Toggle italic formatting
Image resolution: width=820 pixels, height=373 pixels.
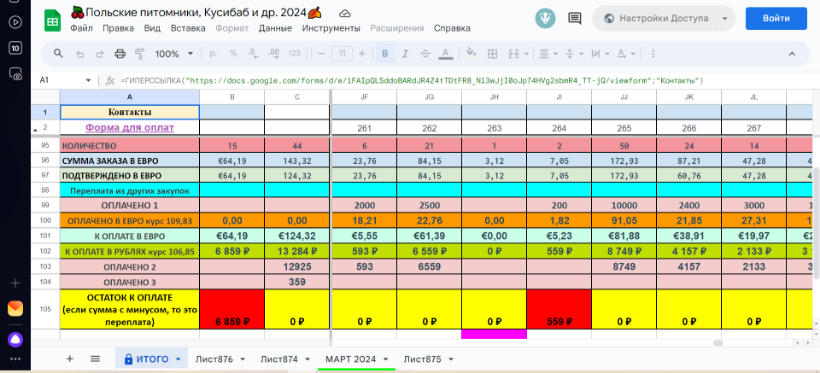tap(404, 53)
